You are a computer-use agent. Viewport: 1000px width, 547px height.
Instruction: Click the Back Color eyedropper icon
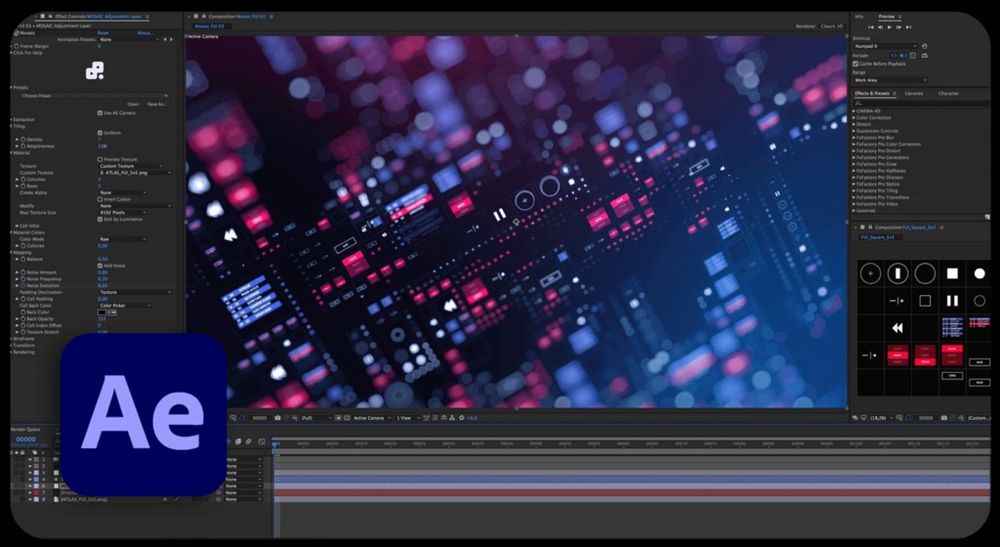click(x=113, y=312)
